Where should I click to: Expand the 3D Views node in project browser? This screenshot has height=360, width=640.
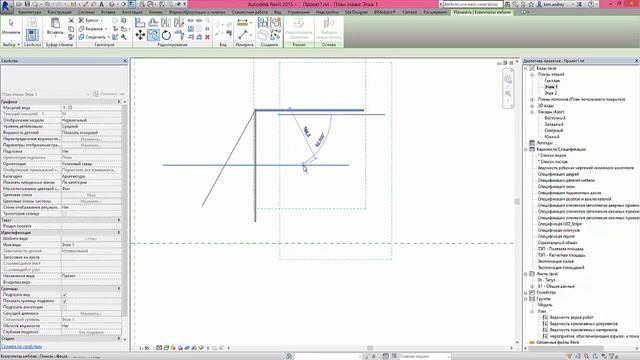click(532, 106)
